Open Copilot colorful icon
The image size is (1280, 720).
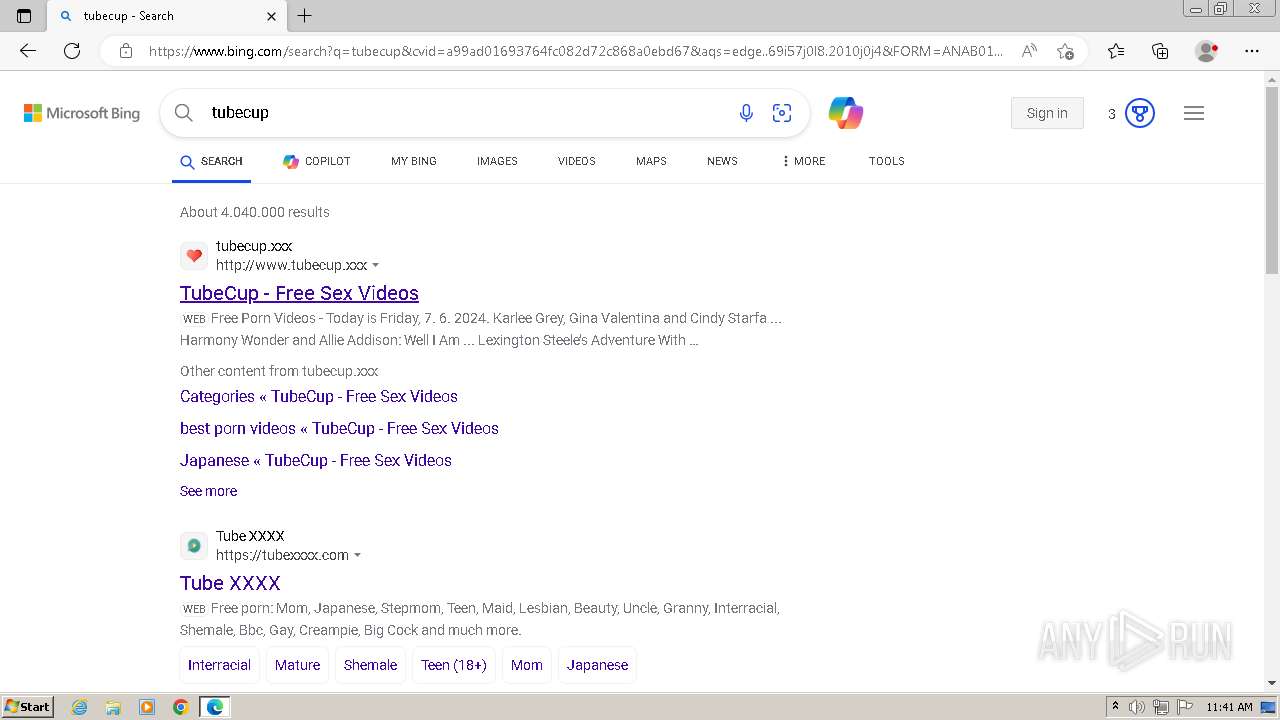(x=846, y=113)
